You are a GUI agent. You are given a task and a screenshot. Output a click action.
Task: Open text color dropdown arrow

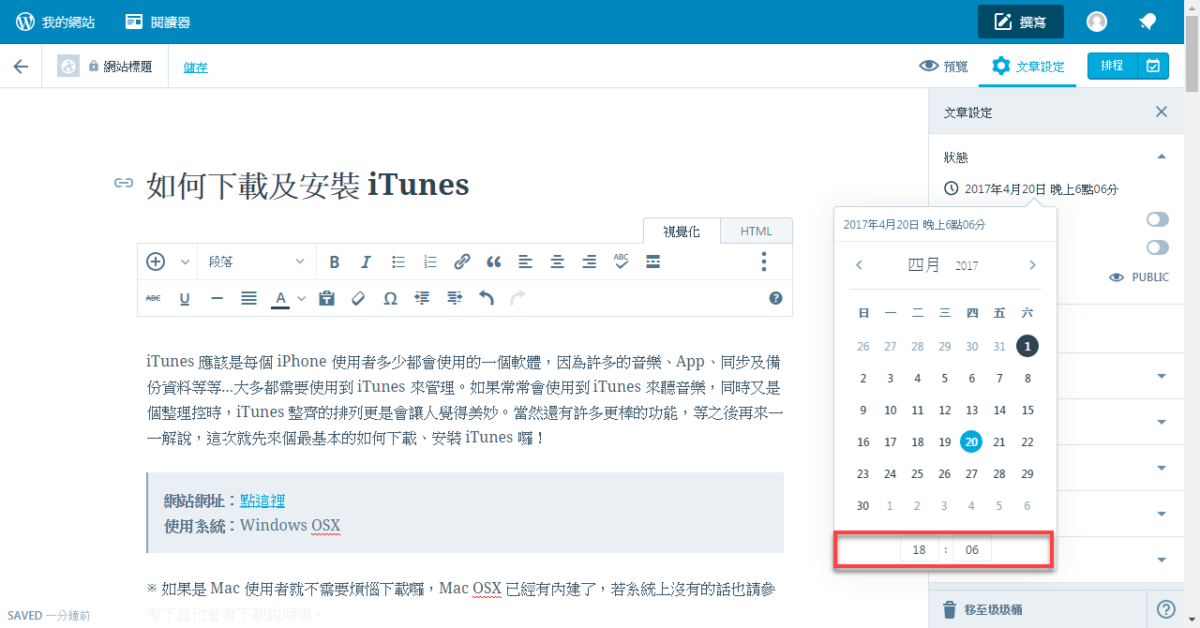(301, 298)
